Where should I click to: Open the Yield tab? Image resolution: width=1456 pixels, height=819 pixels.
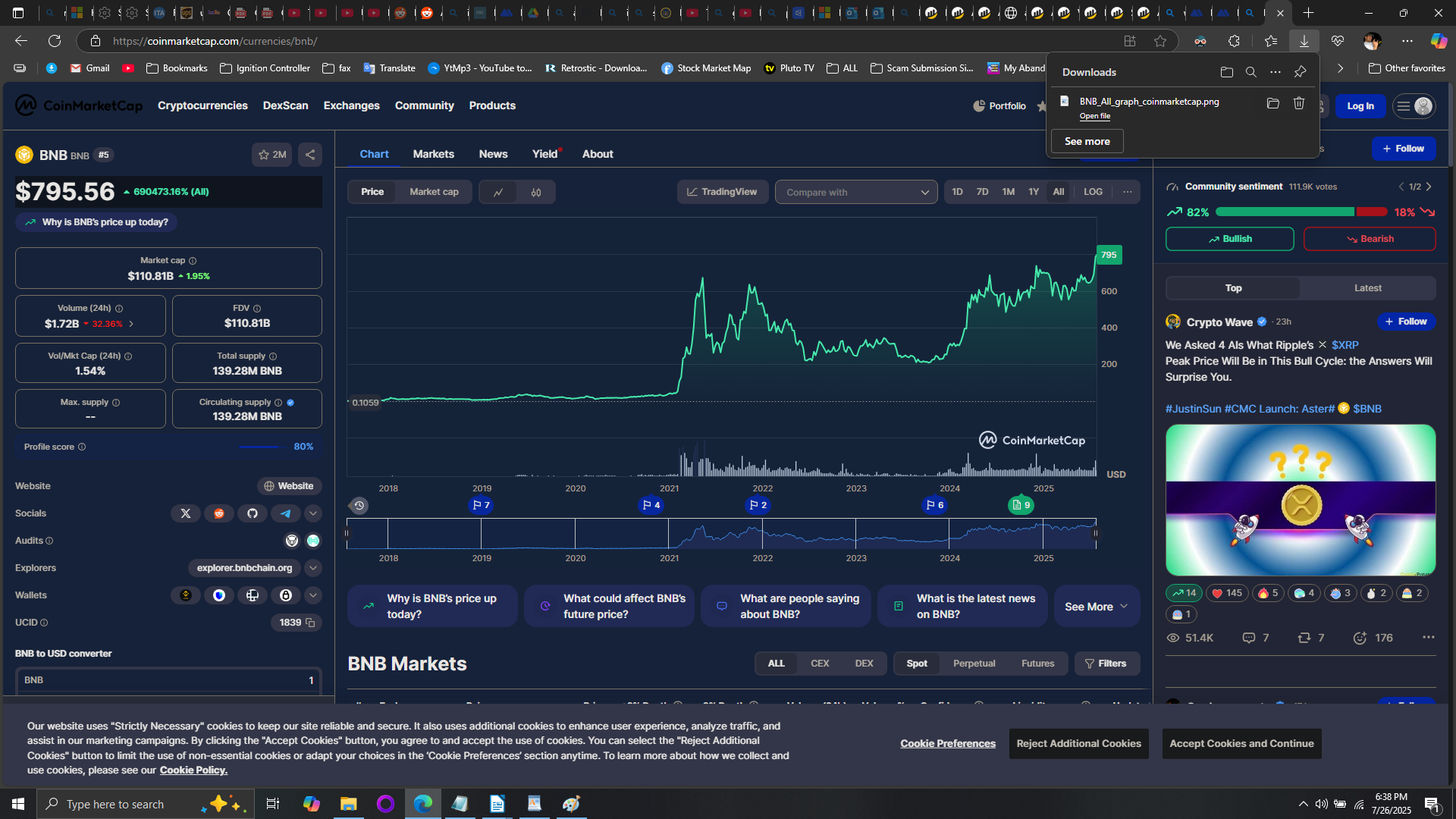545,154
